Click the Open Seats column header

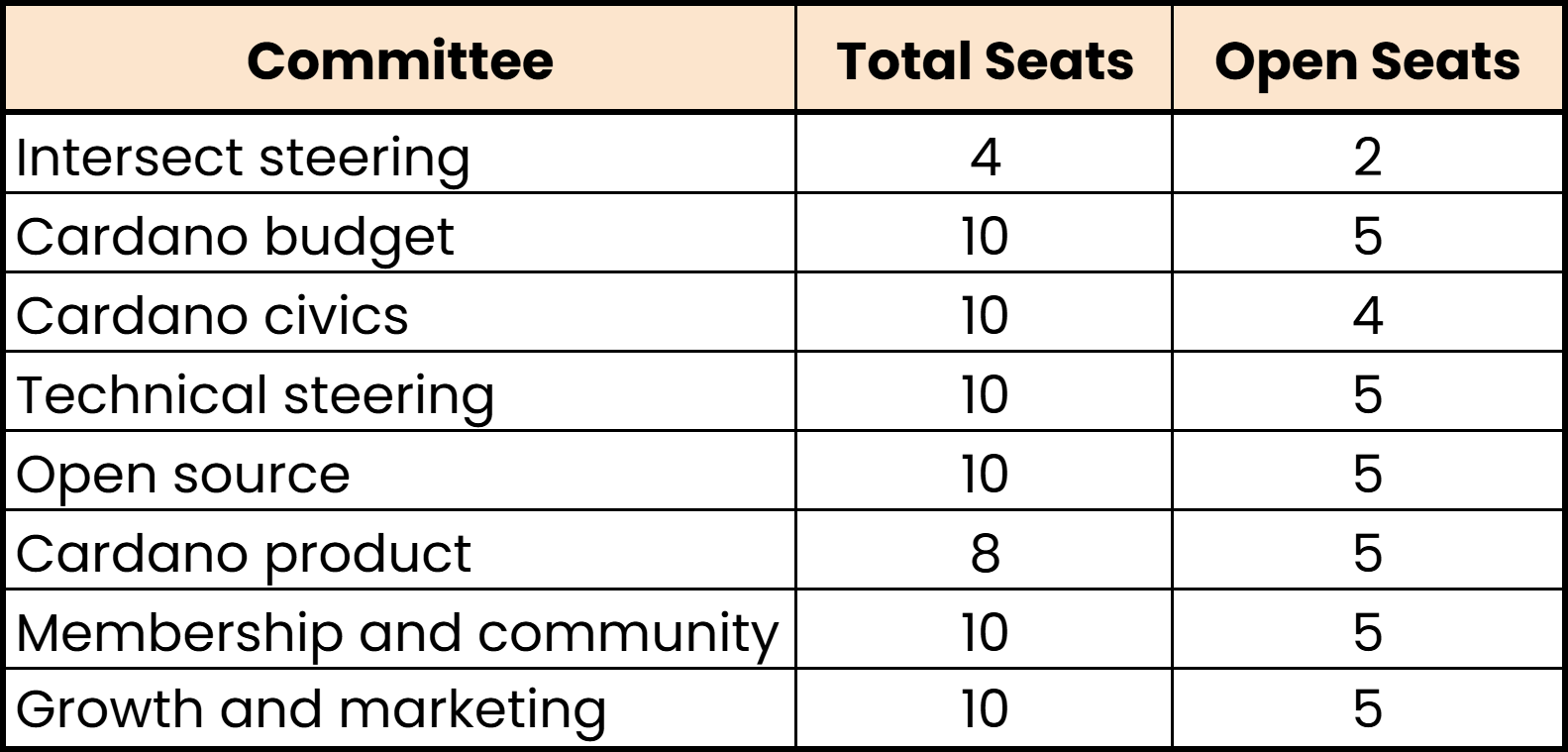point(1367,60)
